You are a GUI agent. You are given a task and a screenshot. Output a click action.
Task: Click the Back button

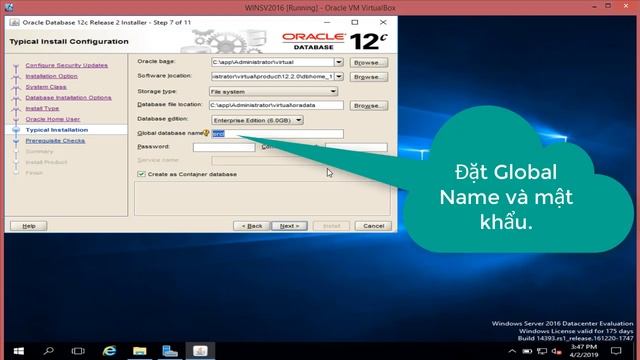252,226
